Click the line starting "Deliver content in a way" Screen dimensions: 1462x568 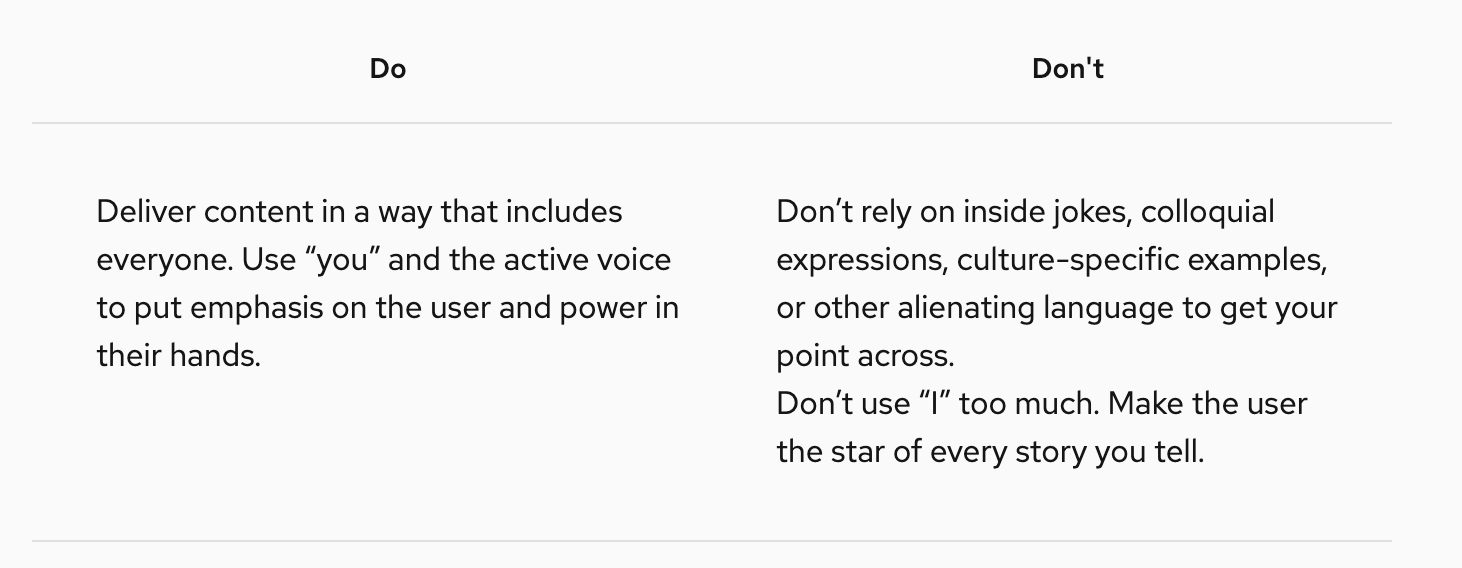359,212
